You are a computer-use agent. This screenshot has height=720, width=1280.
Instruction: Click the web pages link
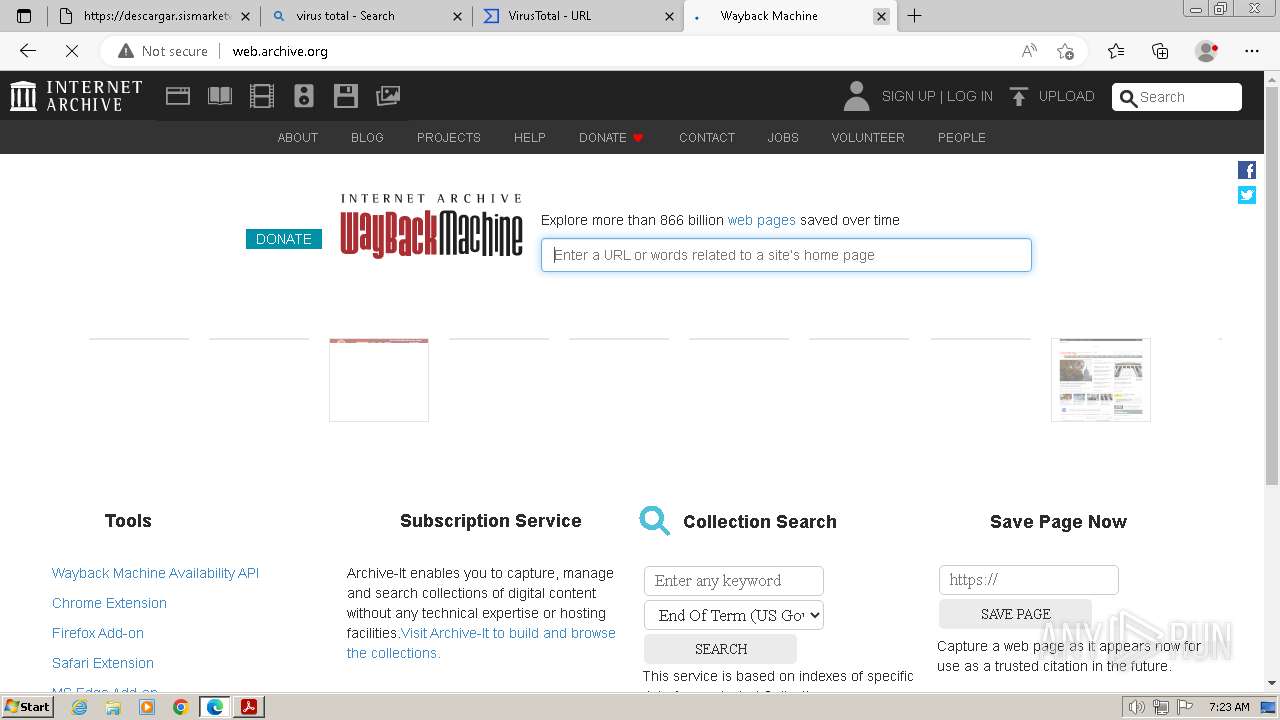click(x=762, y=220)
